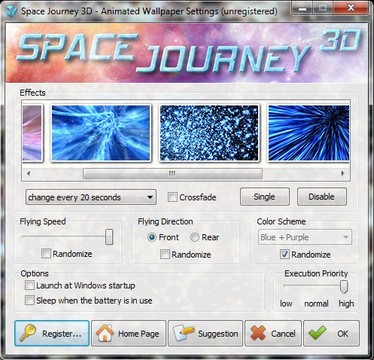Screen dimensions: 374x360
Task: Check Launch at Windows startup
Action: [30, 285]
